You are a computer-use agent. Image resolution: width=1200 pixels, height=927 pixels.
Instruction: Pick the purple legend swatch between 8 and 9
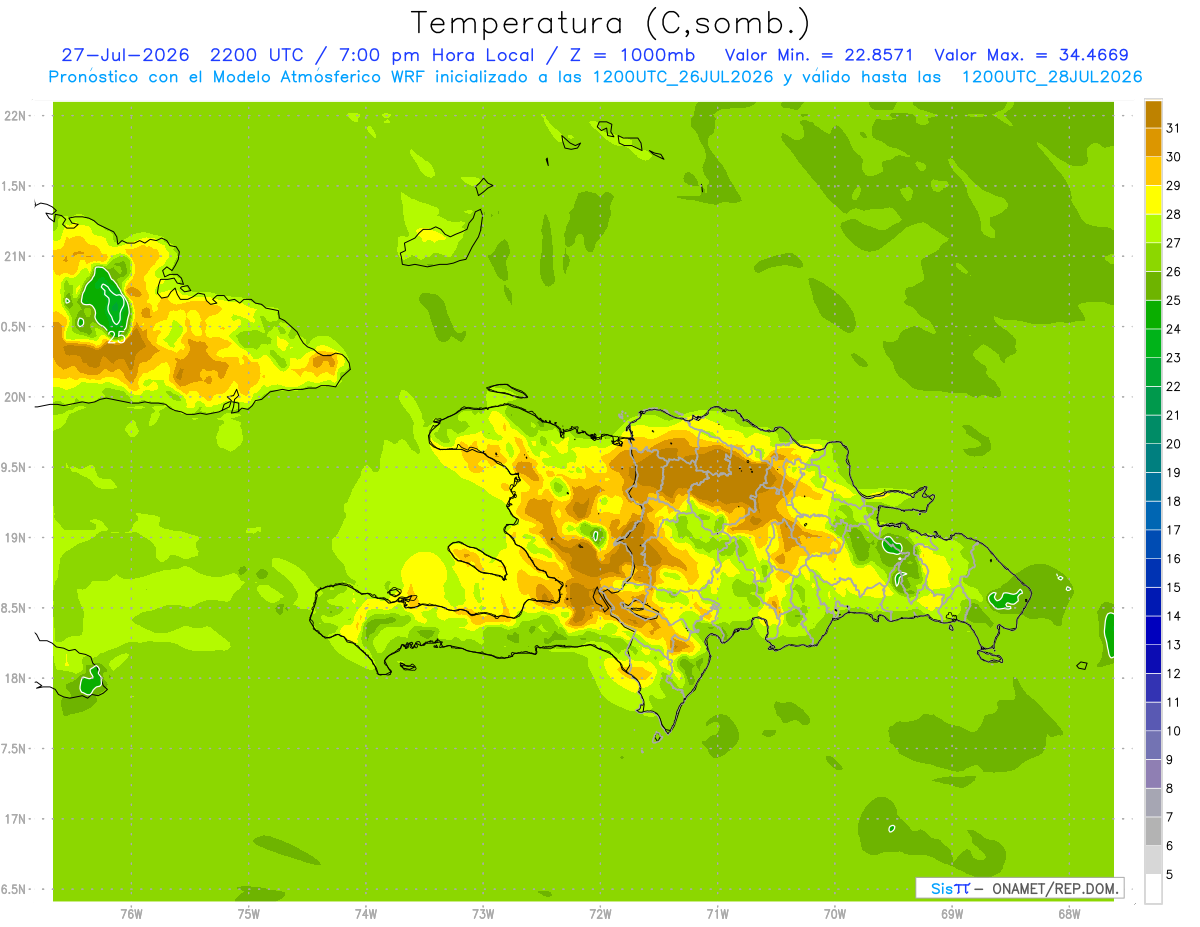1153,773
